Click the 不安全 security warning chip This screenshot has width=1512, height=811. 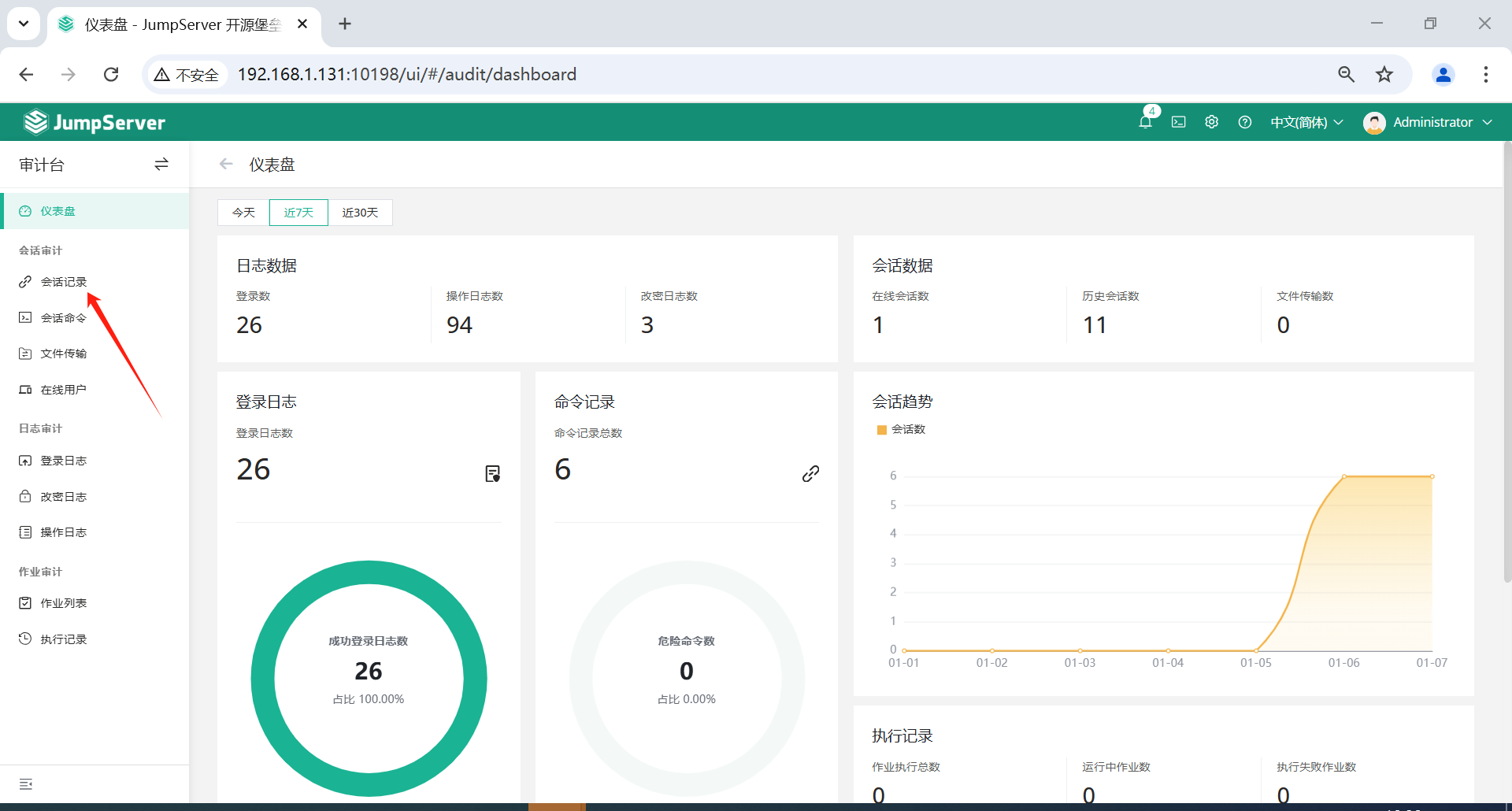[x=187, y=74]
